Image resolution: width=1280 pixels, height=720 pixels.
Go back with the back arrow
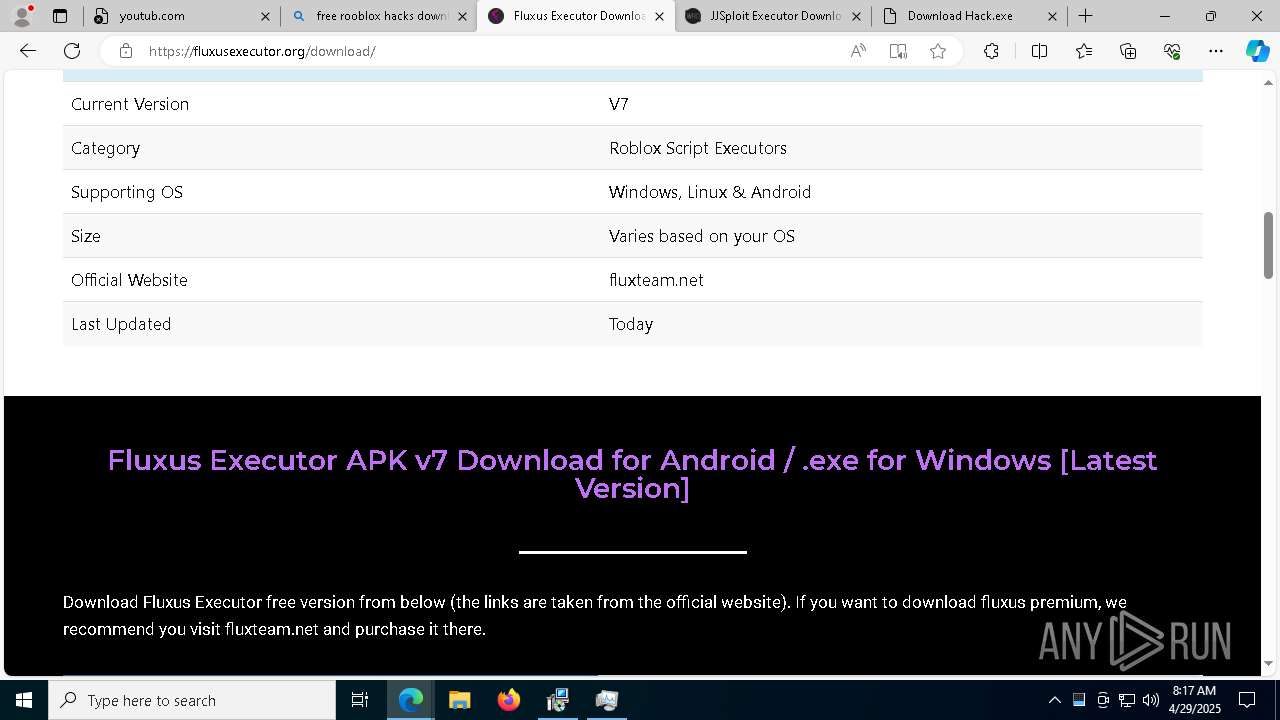click(x=28, y=51)
